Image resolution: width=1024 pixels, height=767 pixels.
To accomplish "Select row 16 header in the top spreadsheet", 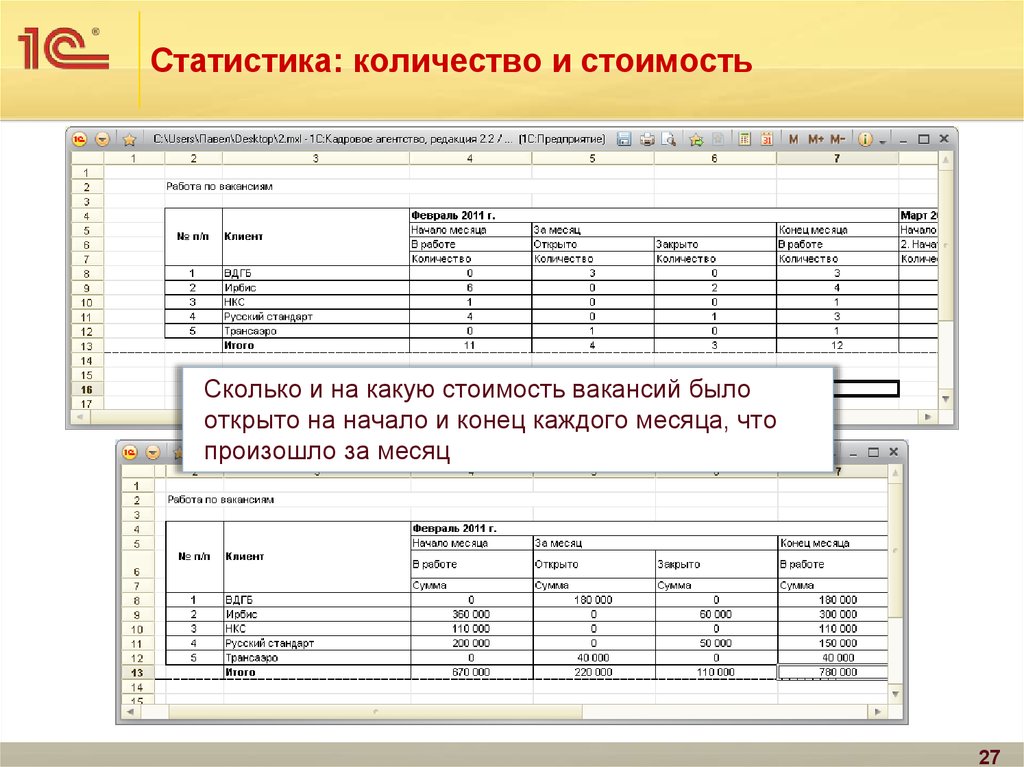I will click(x=86, y=389).
